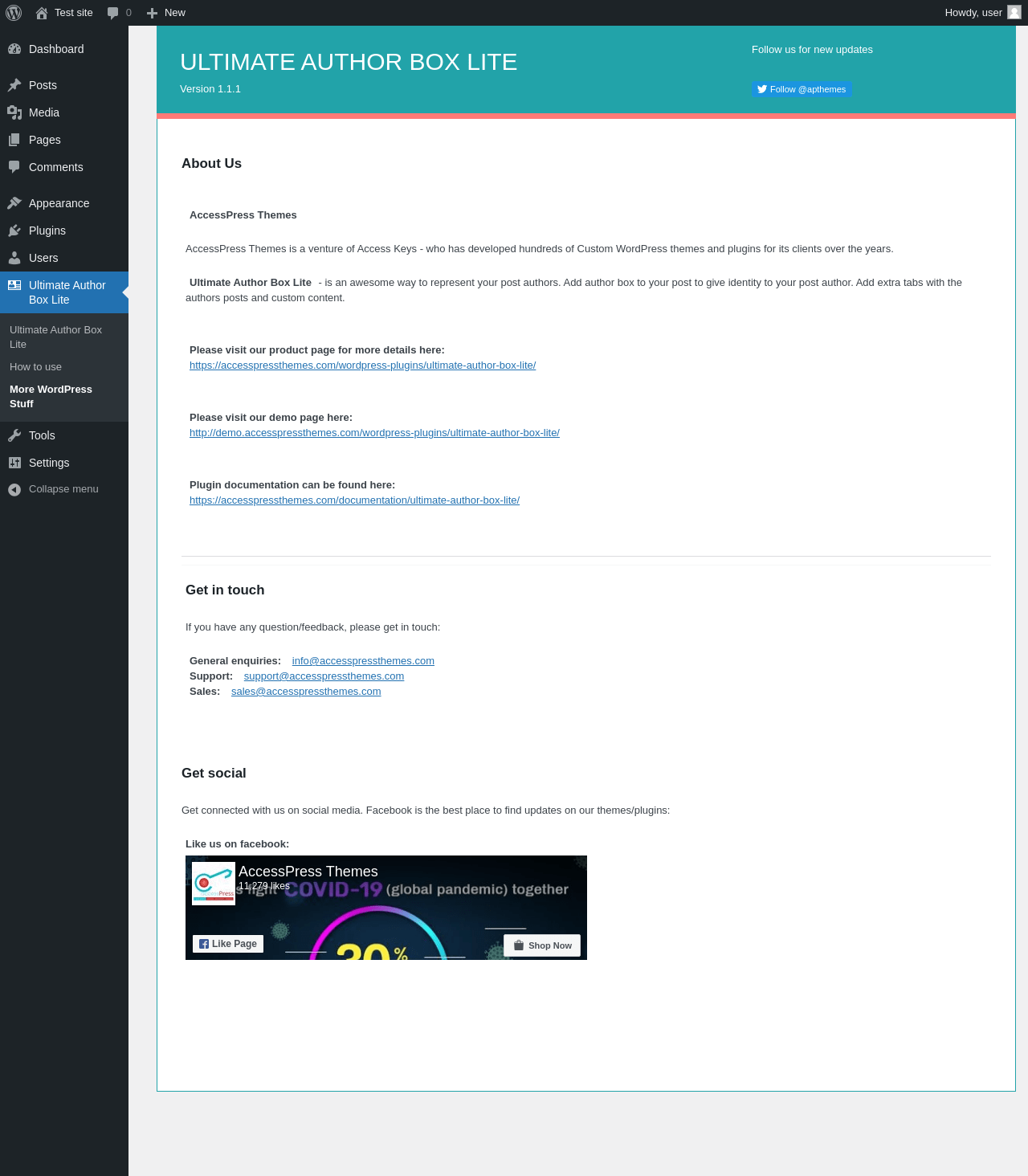The width and height of the screenshot is (1028, 1176).
Task: Click the Ultimate Author Box Lite icon
Action: [14, 285]
